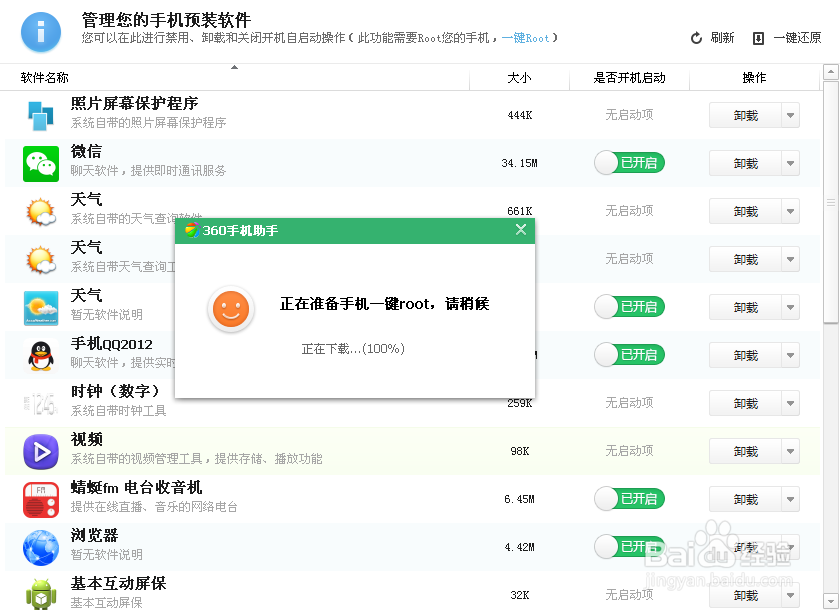Select the 天气 icon in the 661K row
840x610 pixels.
tap(41, 212)
